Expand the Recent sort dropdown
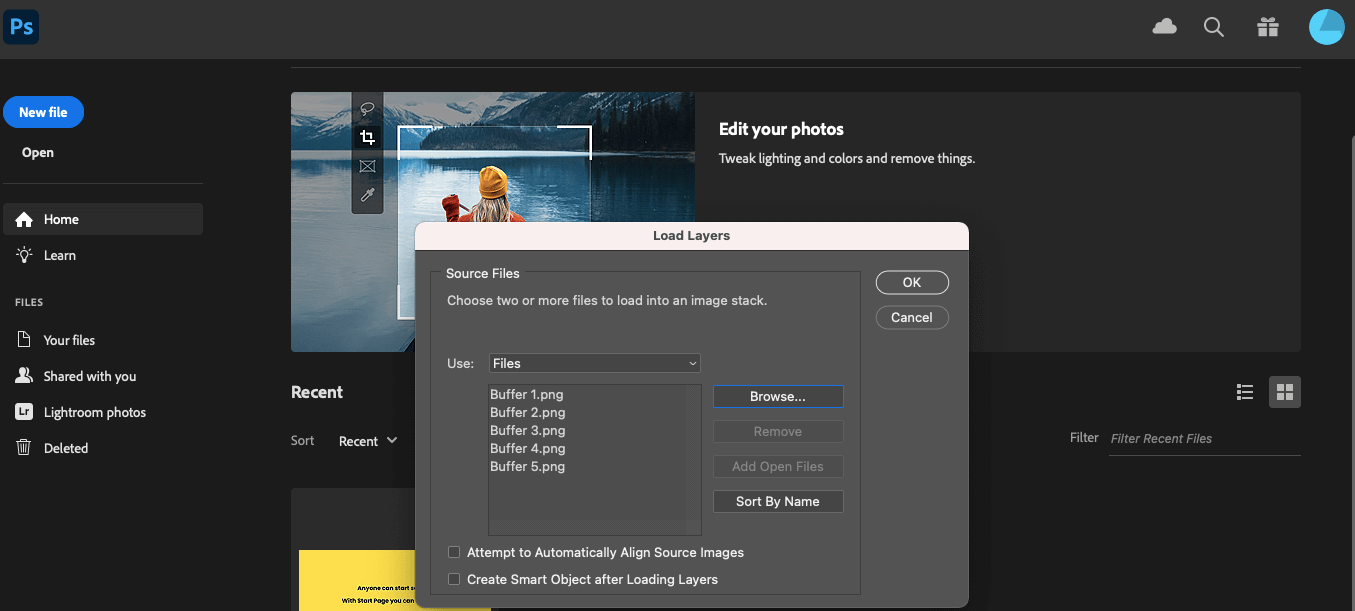Screen dimensions: 1355x611 tap(368, 440)
